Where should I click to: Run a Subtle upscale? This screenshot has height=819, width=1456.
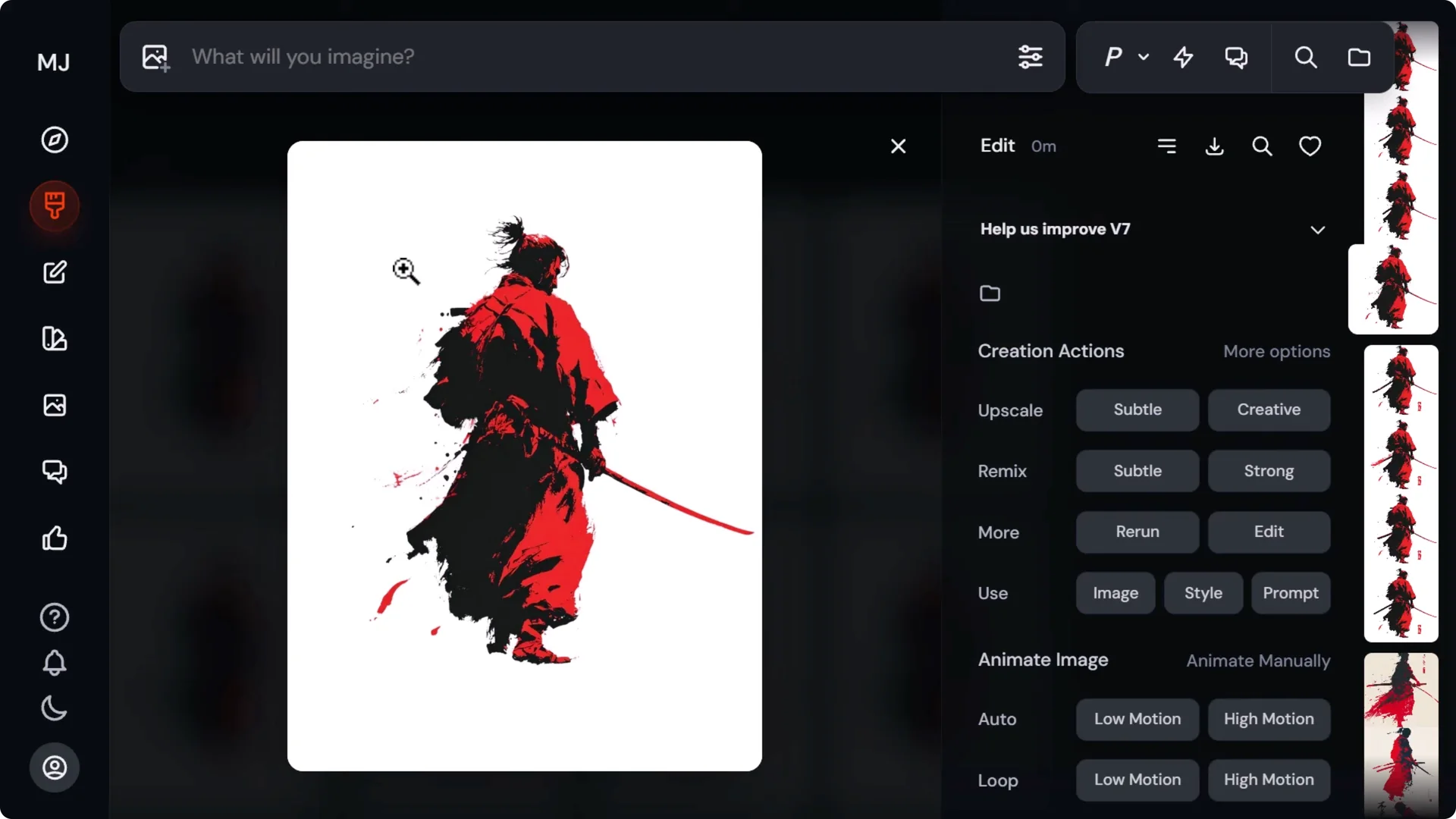1137,409
